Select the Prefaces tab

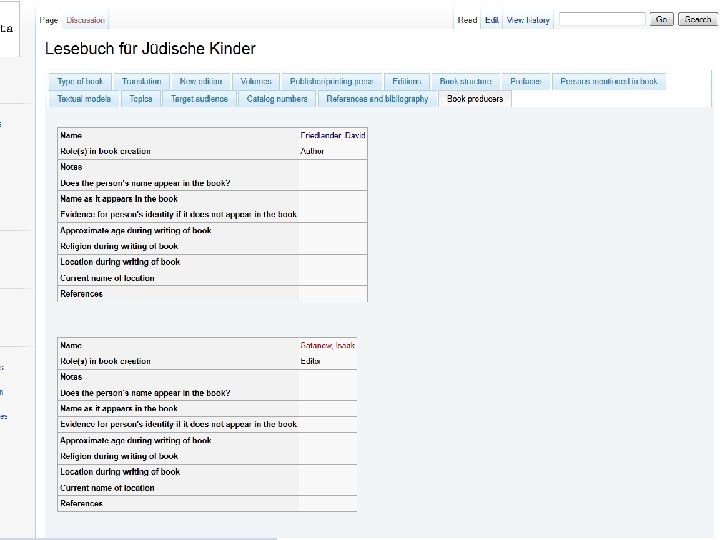tap(526, 81)
